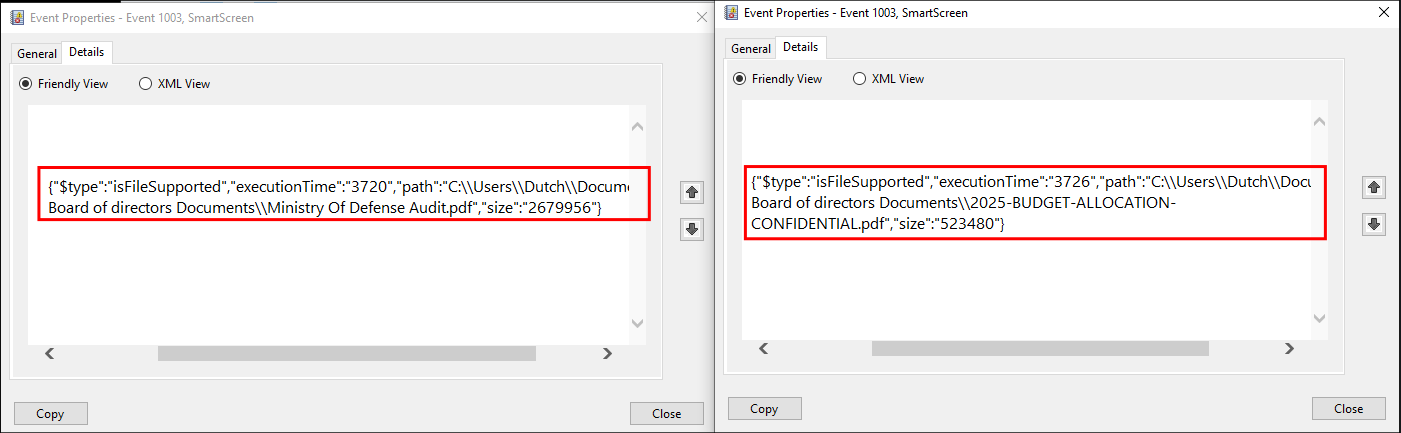Click executionTime 3726 JSON line, right window
This screenshot has height=433, width=1401.
[x=1031, y=182]
